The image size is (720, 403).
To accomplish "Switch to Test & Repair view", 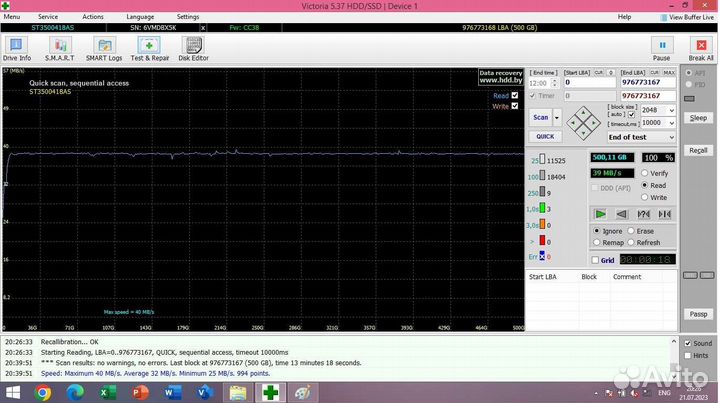I will coord(148,48).
